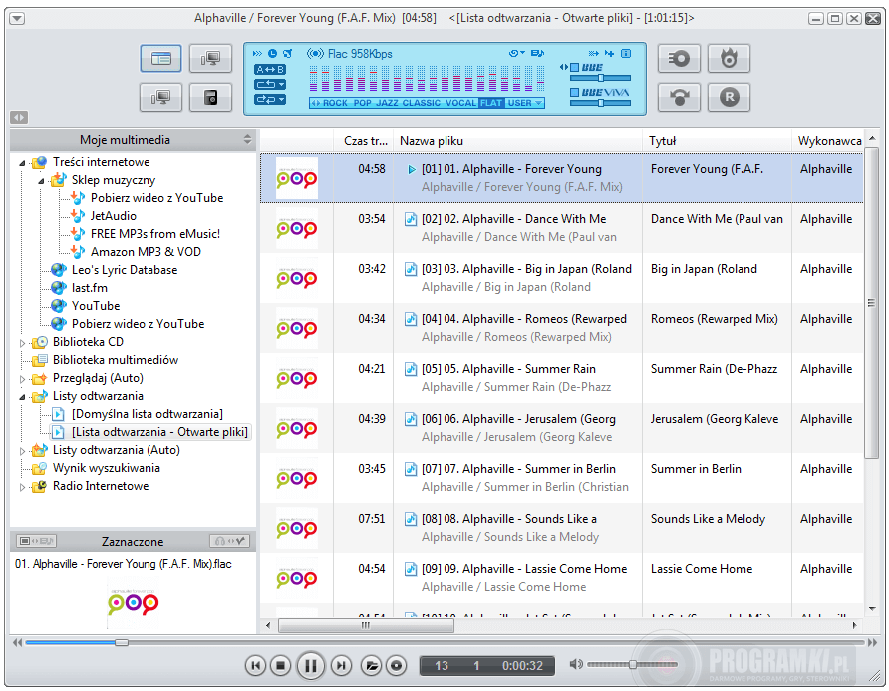Image resolution: width=889 pixels, height=691 pixels.
Task: Click the vertical scrollbar of the playlist
Action: pos(871,303)
